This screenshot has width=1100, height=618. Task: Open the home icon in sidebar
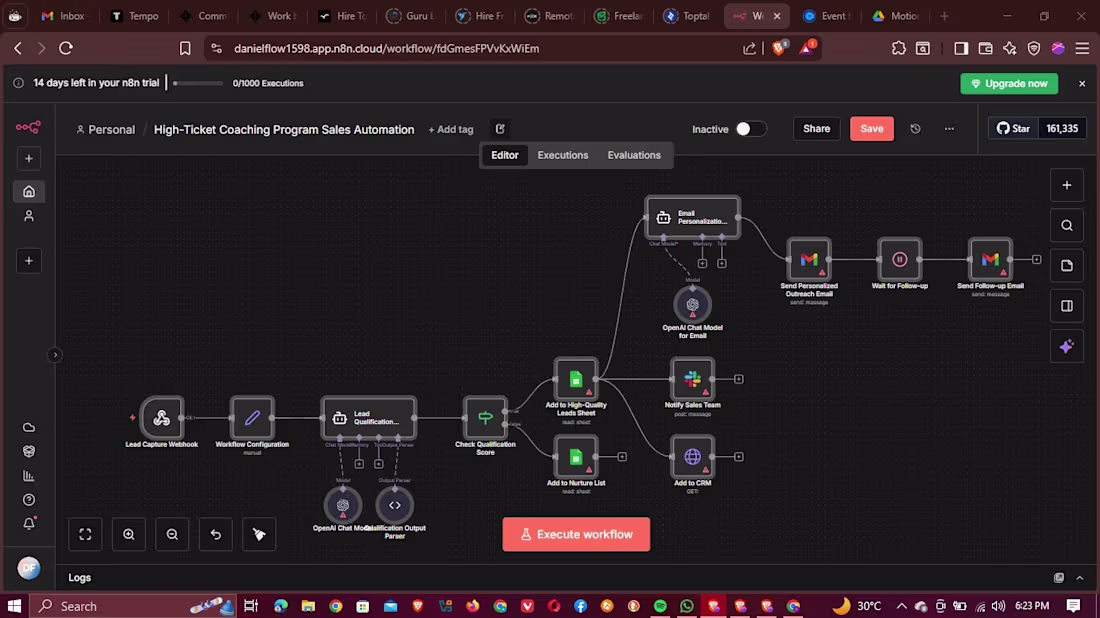point(29,192)
